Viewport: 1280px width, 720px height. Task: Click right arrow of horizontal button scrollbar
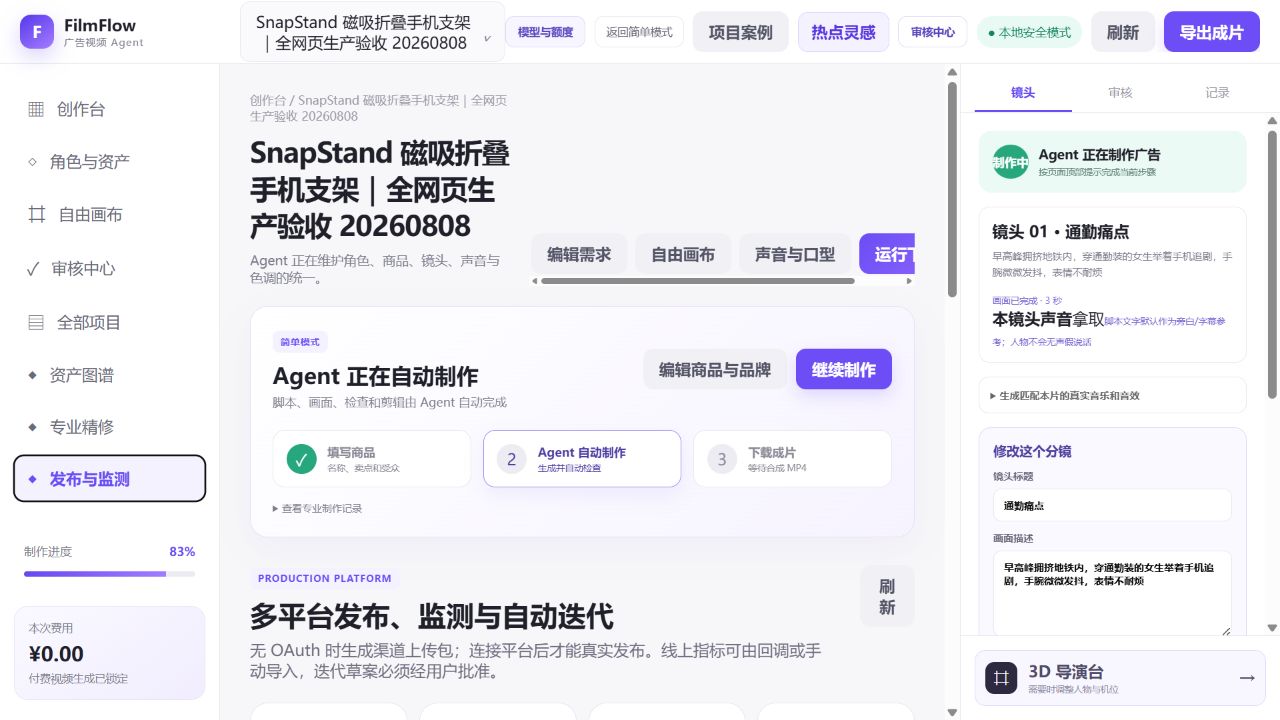click(909, 281)
